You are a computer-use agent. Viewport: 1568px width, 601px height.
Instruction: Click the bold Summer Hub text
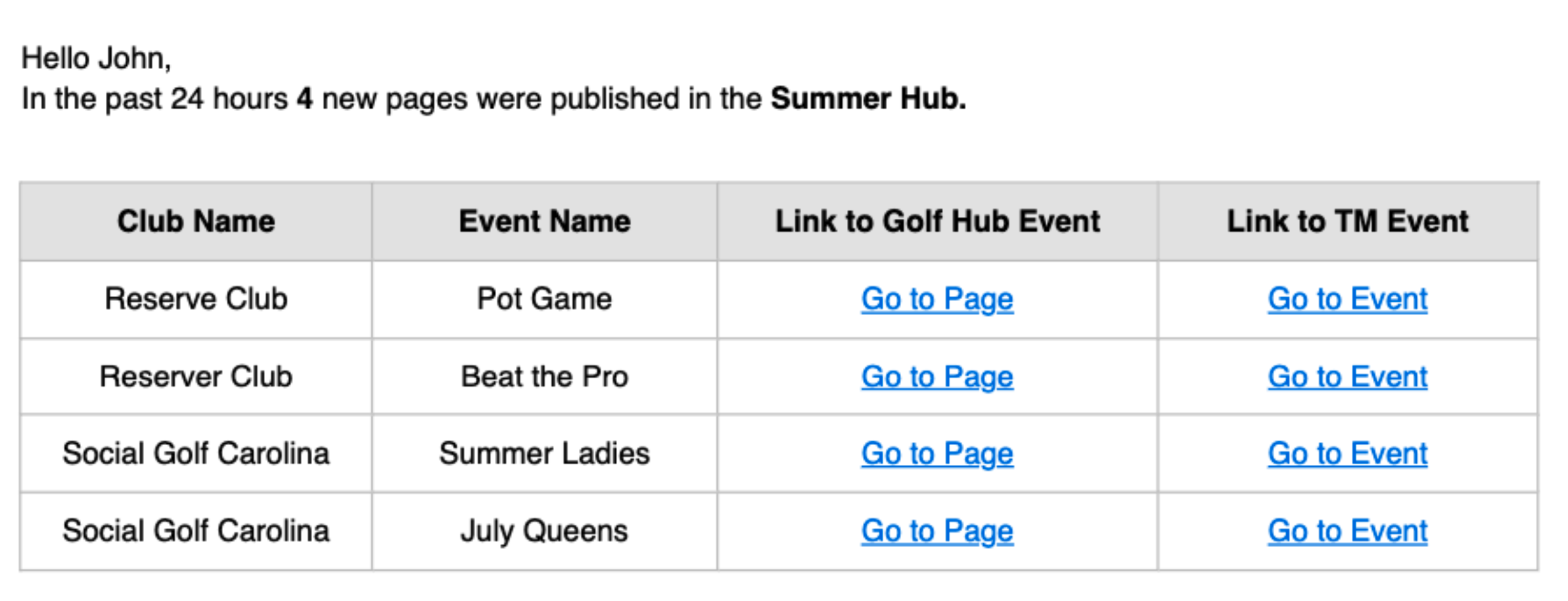[x=868, y=99]
